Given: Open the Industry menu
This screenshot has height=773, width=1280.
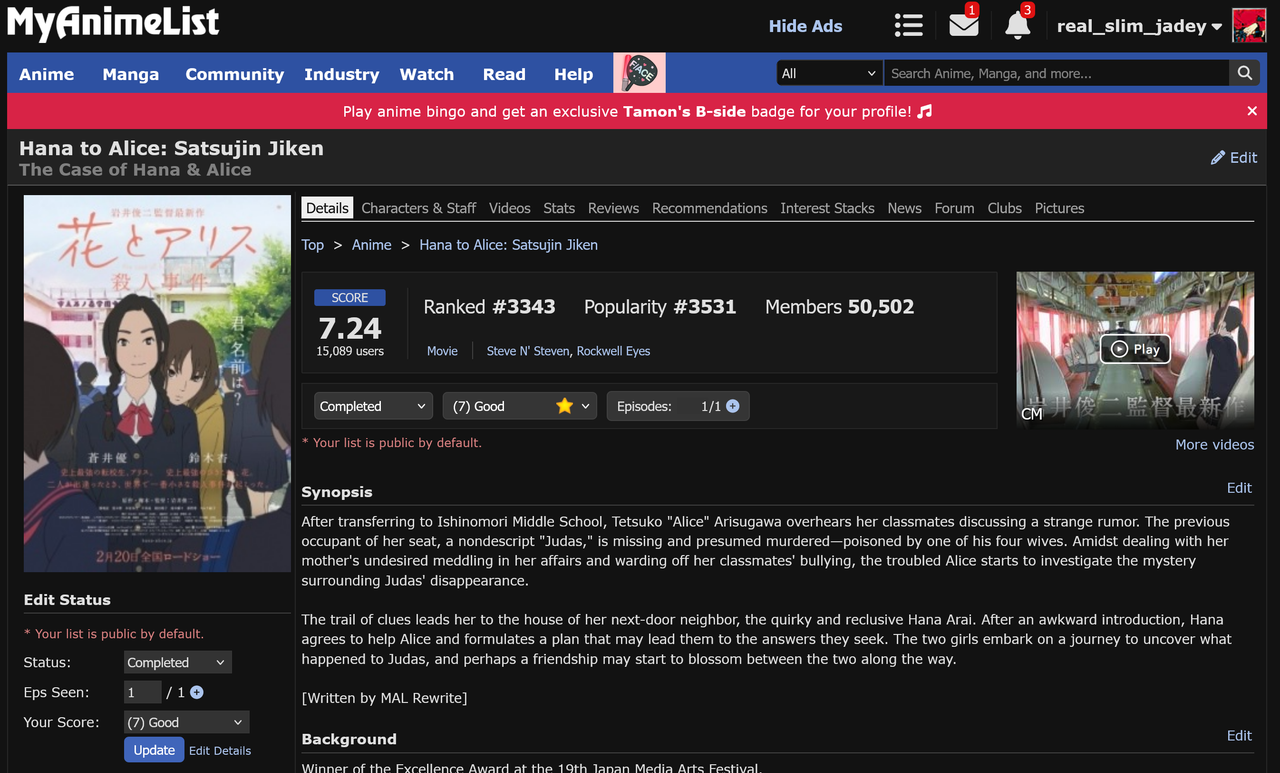Looking at the screenshot, I should (x=342, y=74).
